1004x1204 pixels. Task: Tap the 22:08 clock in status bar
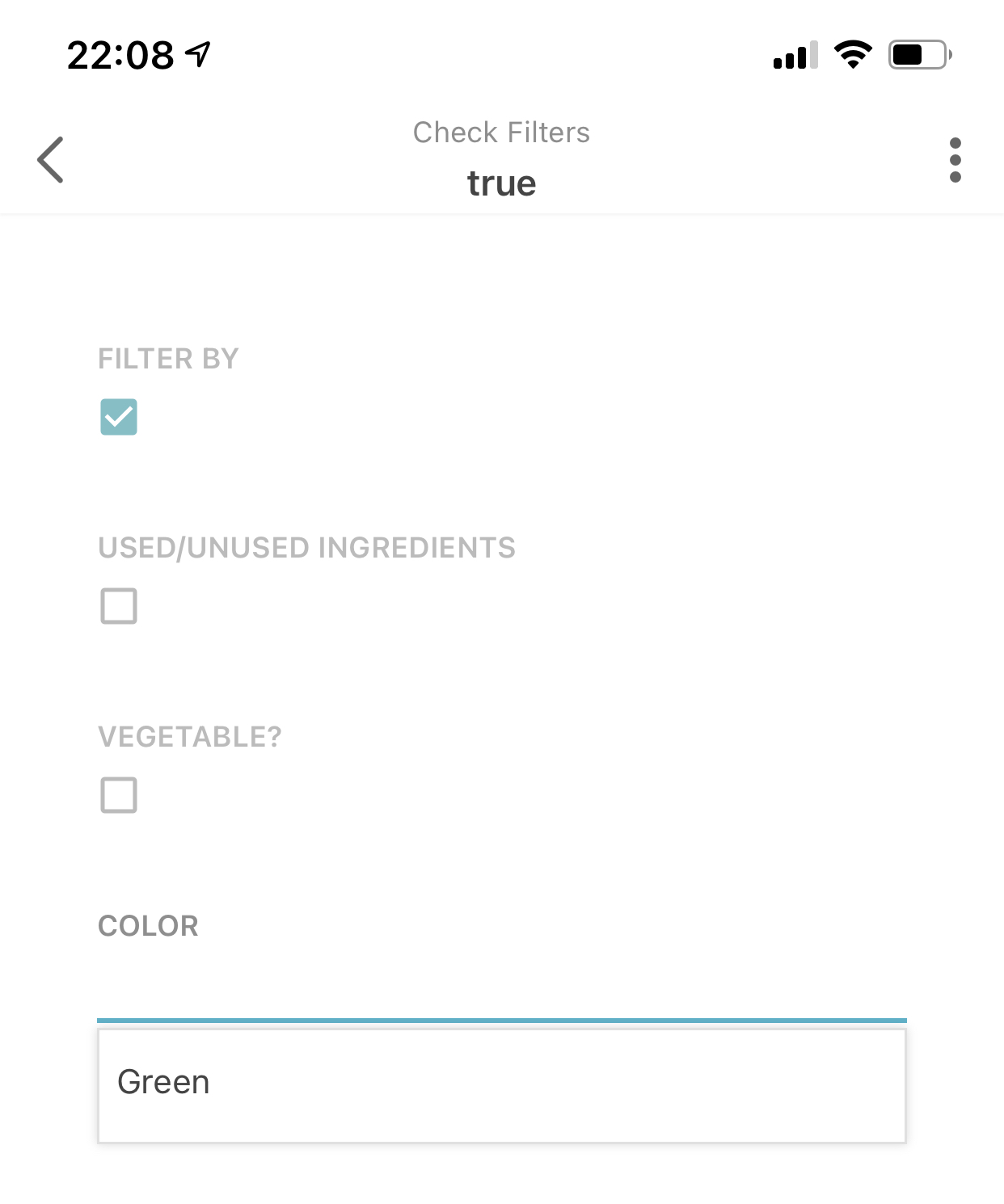(x=120, y=55)
